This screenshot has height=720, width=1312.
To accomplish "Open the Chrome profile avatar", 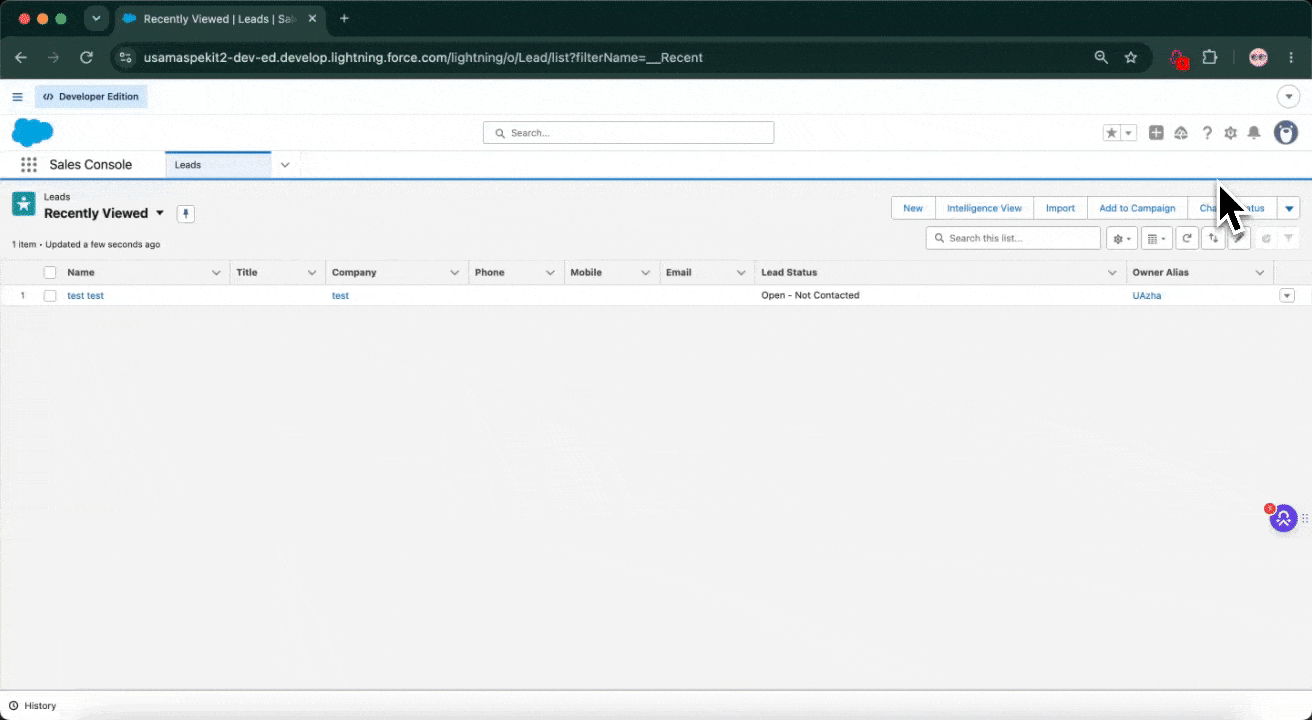I will 1258,58.
